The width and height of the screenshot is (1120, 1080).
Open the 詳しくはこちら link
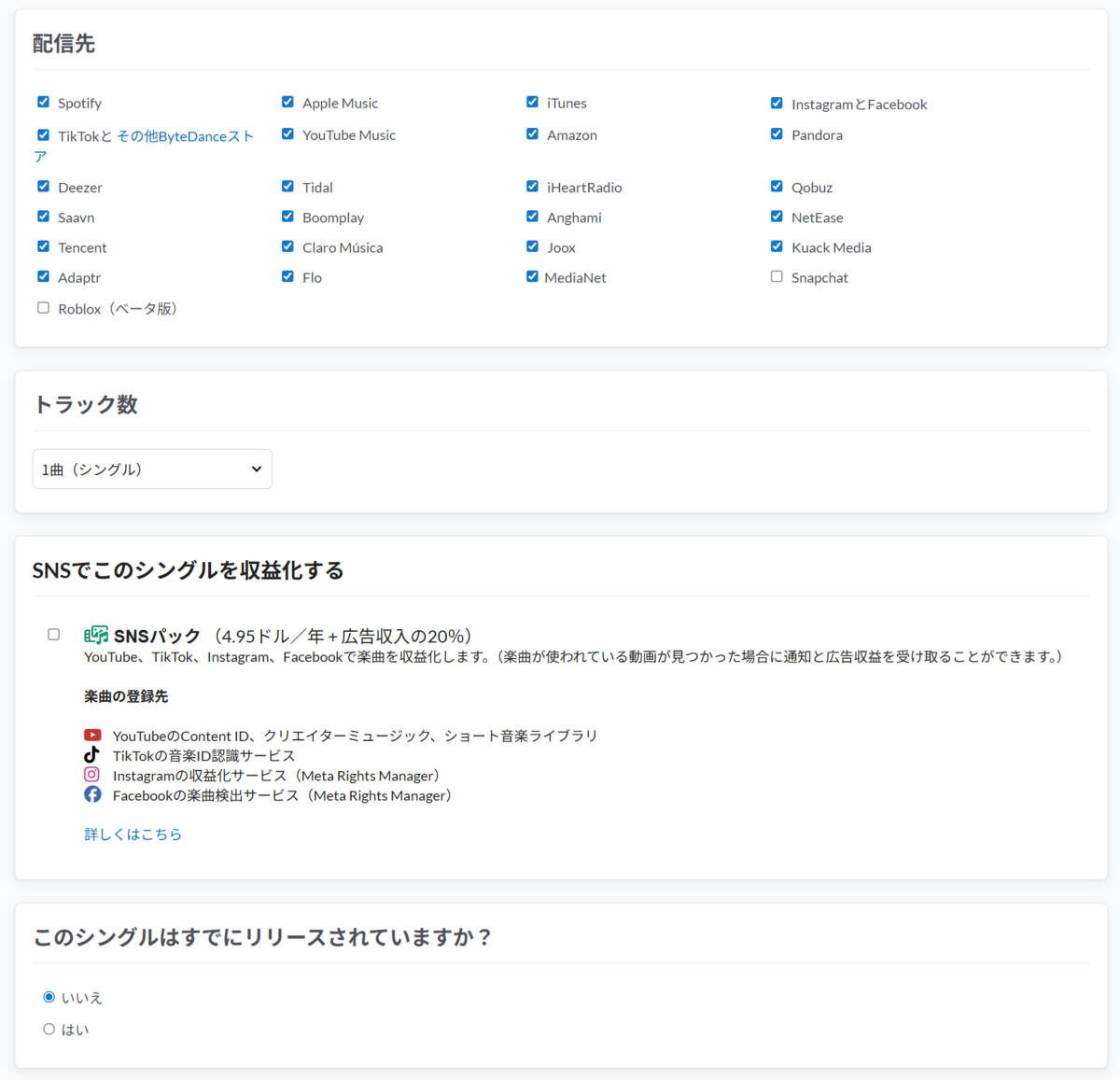(133, 834)
